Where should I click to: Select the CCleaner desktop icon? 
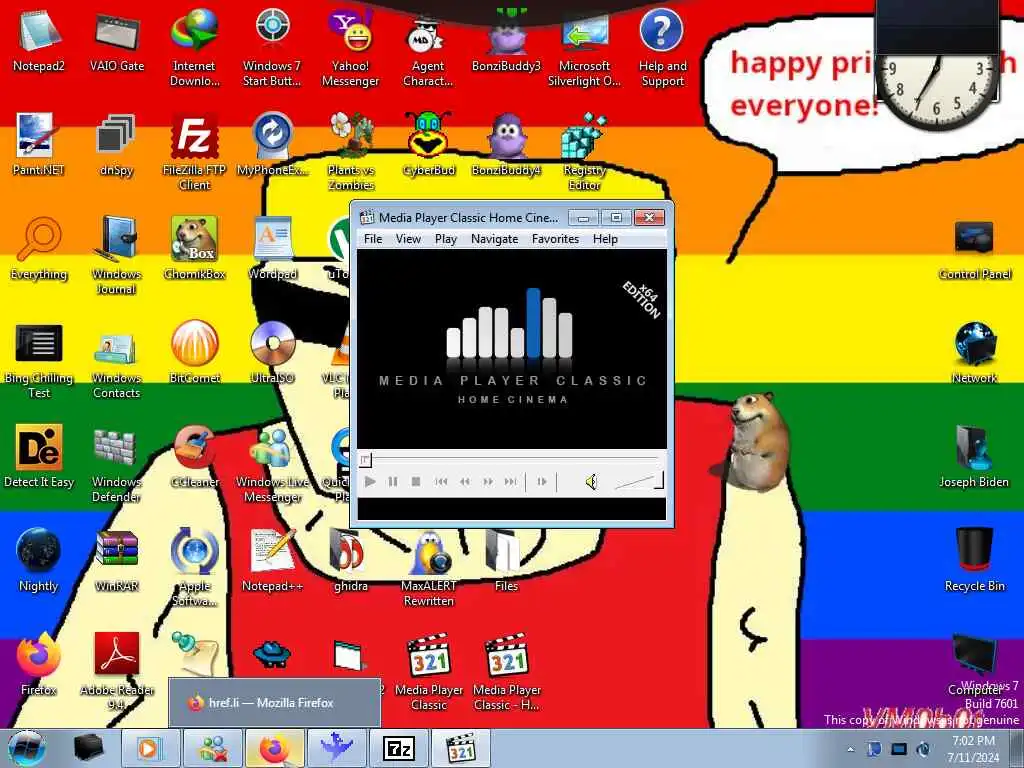(x=195, y=456)
